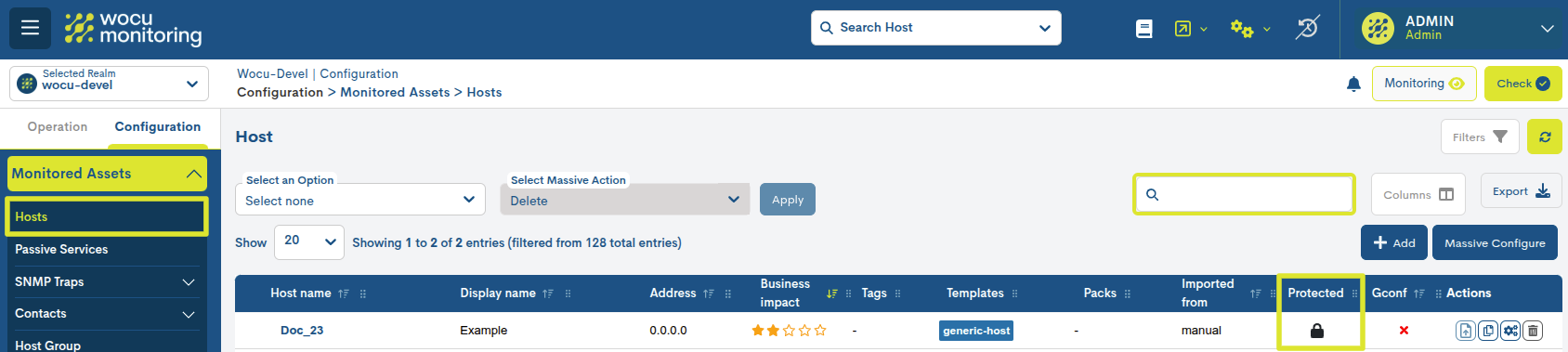Click the drag handle of Packs column
The width and height of the screenshot is (1568, 352).
[1128, 293]
